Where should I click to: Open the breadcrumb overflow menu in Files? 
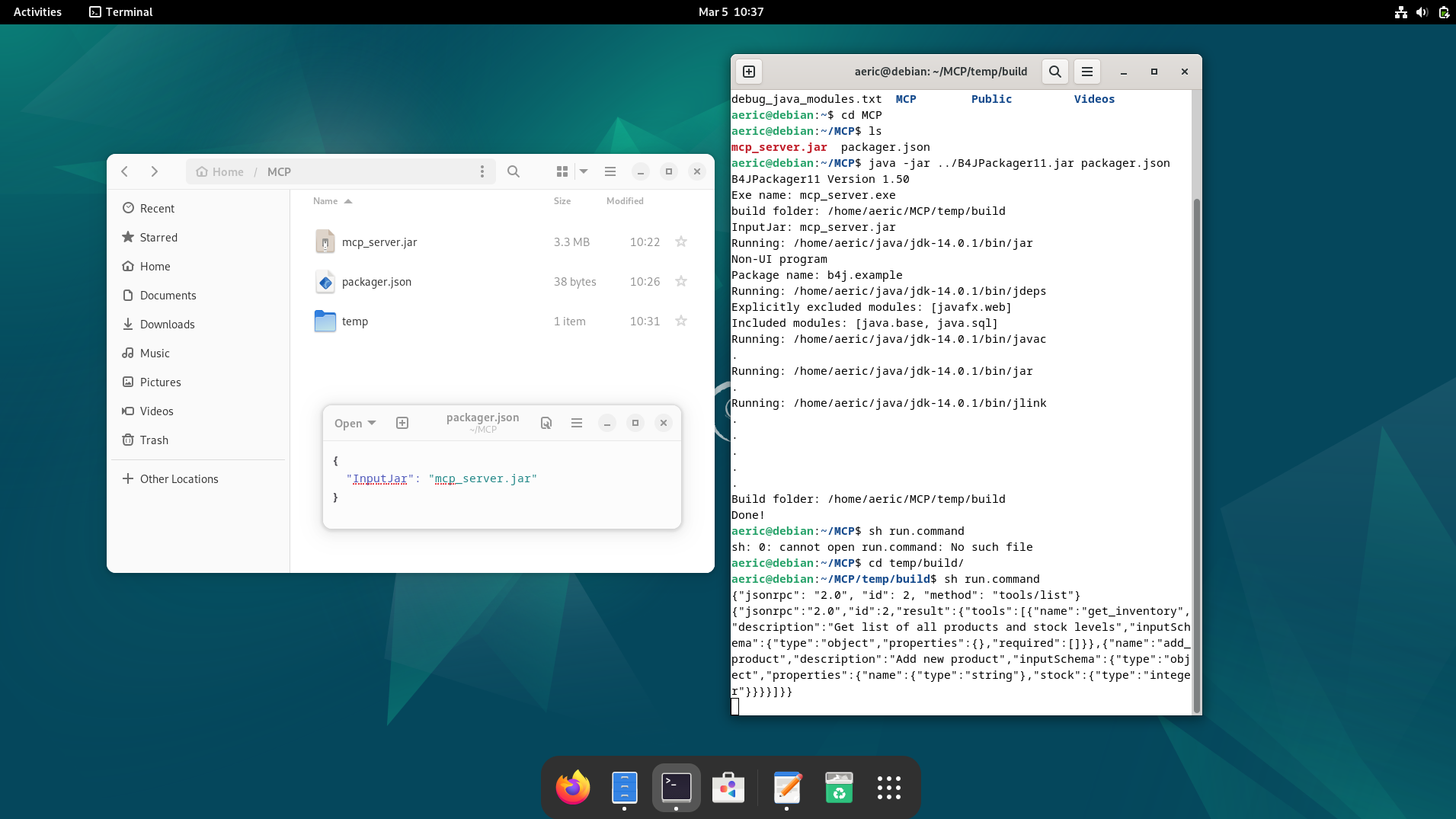pyautogui.click(x=482, y=171)
